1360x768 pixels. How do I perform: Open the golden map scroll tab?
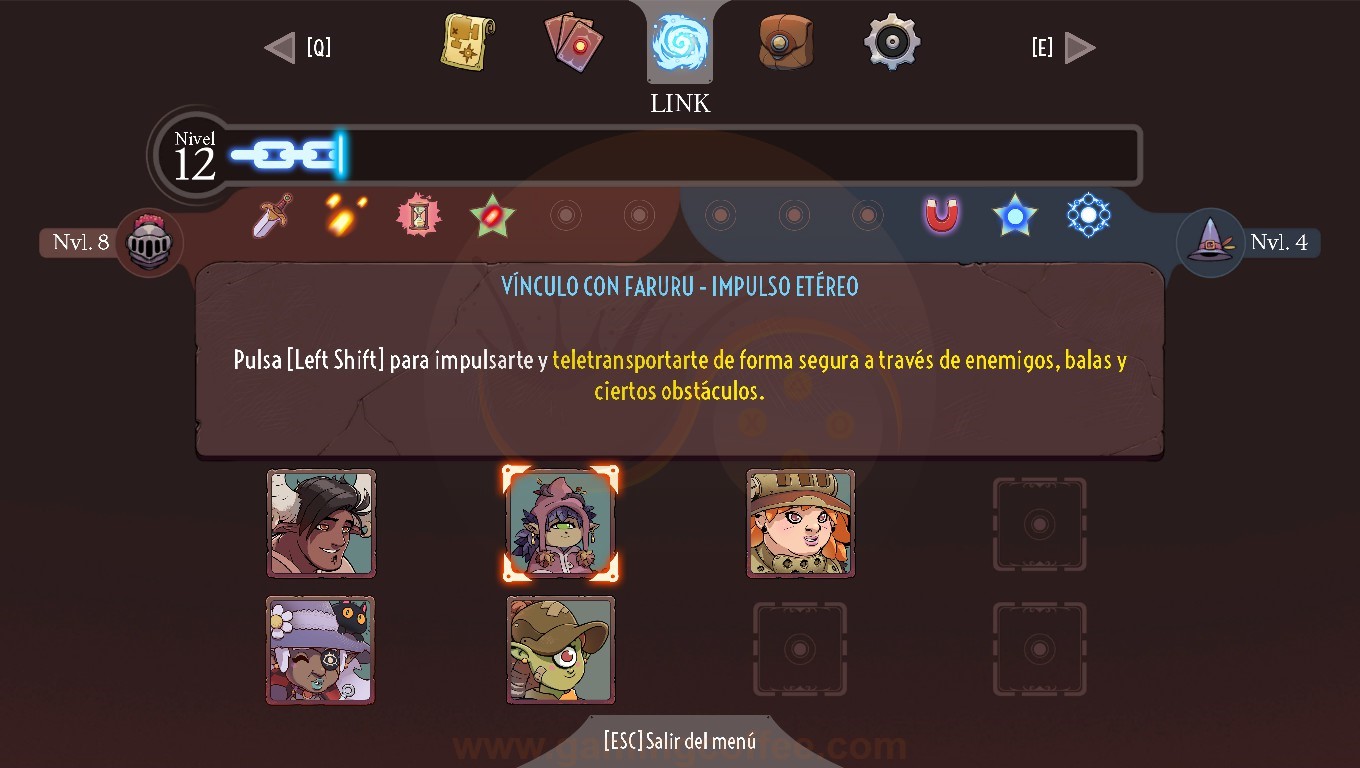(x=468, y=43)
